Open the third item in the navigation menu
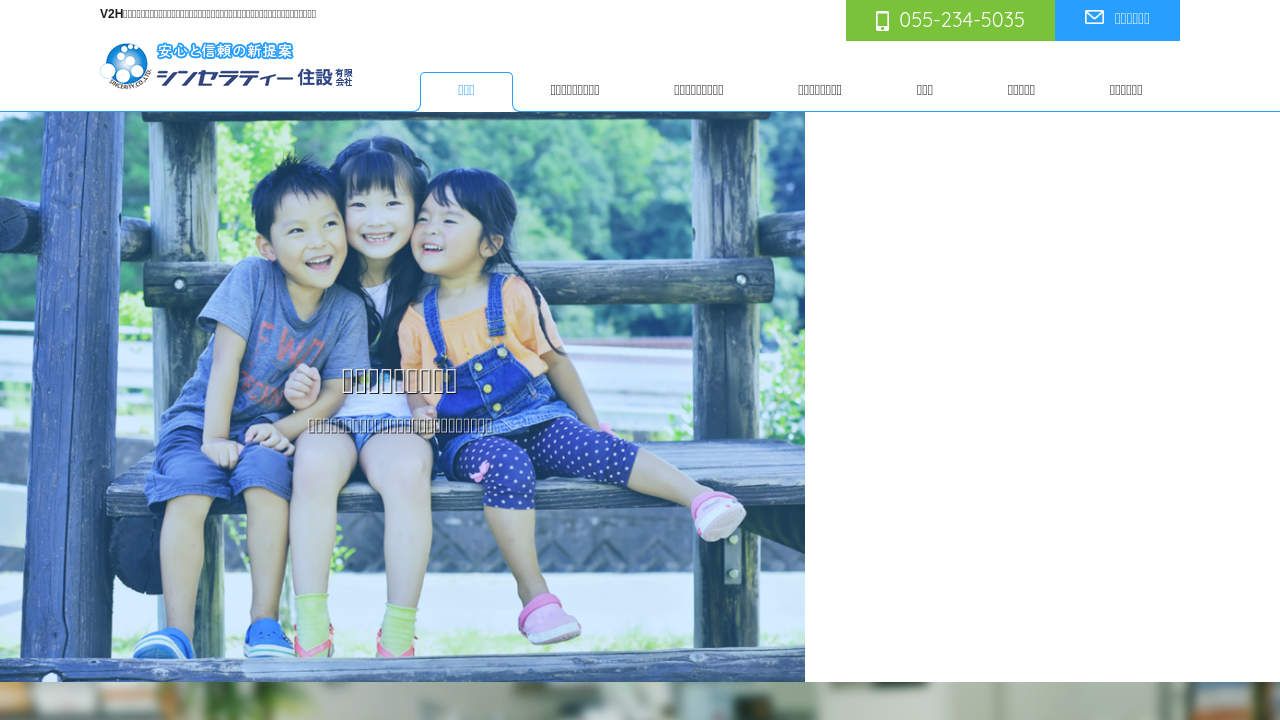Screen dimensions: 1280x720 pyautogui.click(x=699, y=91)
